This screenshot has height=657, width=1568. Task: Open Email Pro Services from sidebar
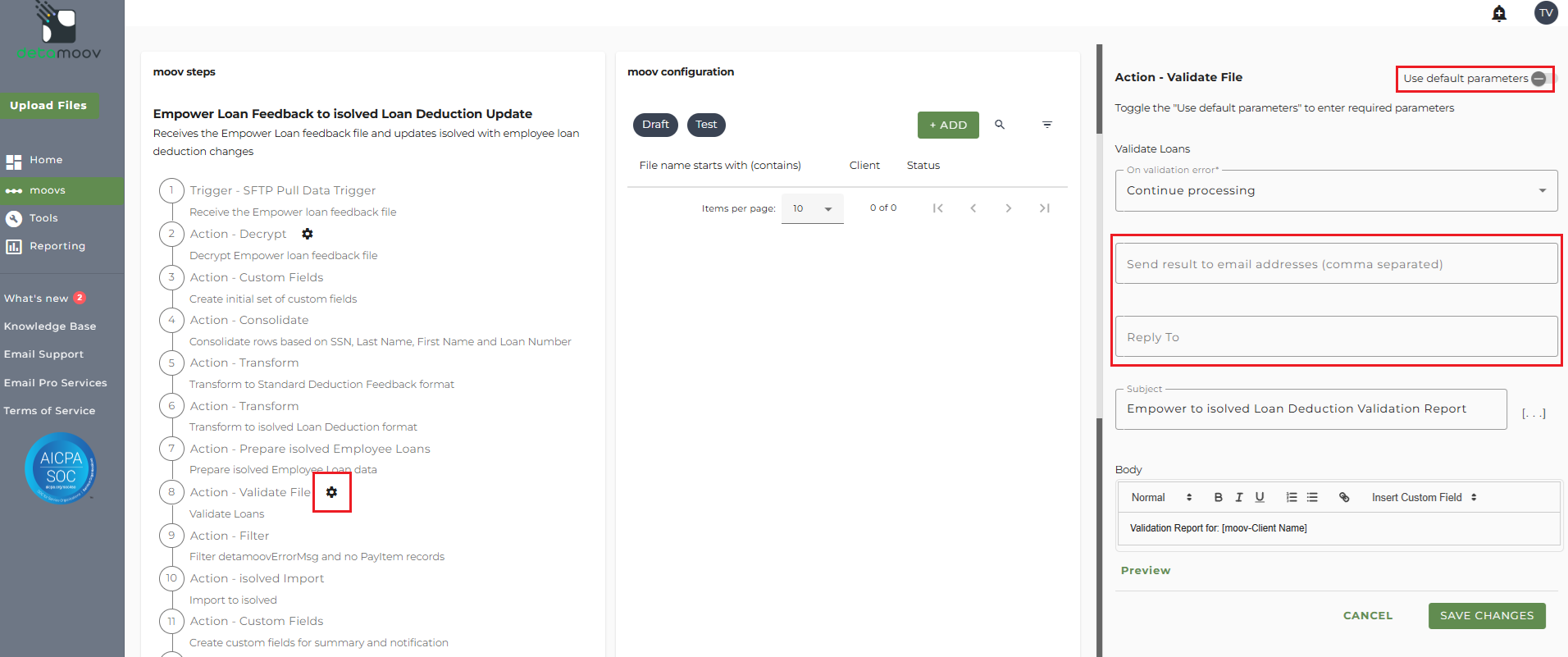55,383
